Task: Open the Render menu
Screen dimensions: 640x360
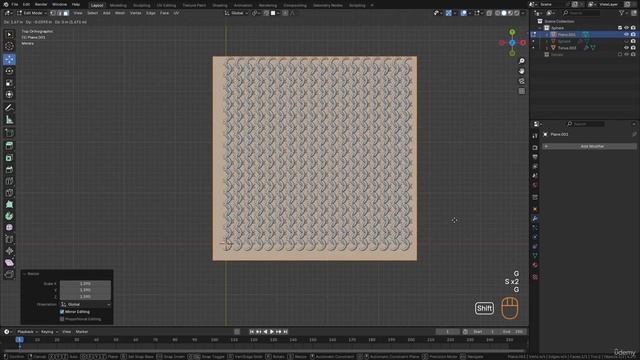Action: click(x=41, y=4)
